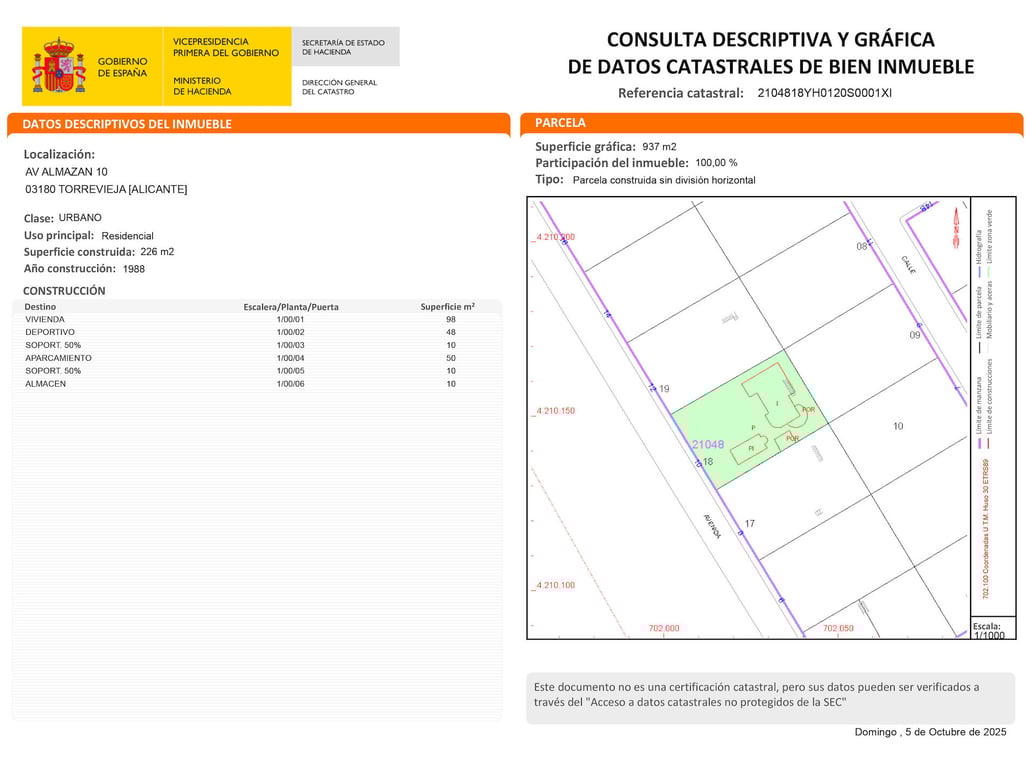Click the upper POR porch marker
This screenshot has width=1036, height=768.
point(808,410)
